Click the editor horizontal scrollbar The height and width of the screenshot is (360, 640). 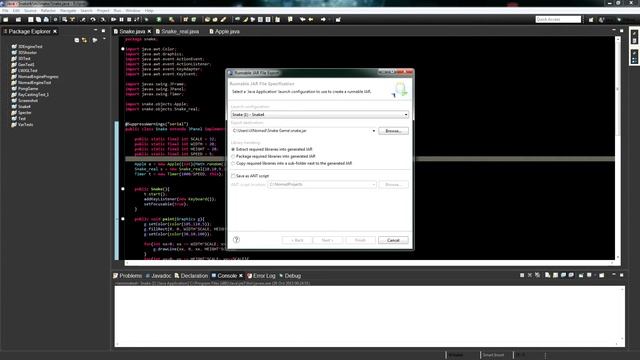[369, 263]
